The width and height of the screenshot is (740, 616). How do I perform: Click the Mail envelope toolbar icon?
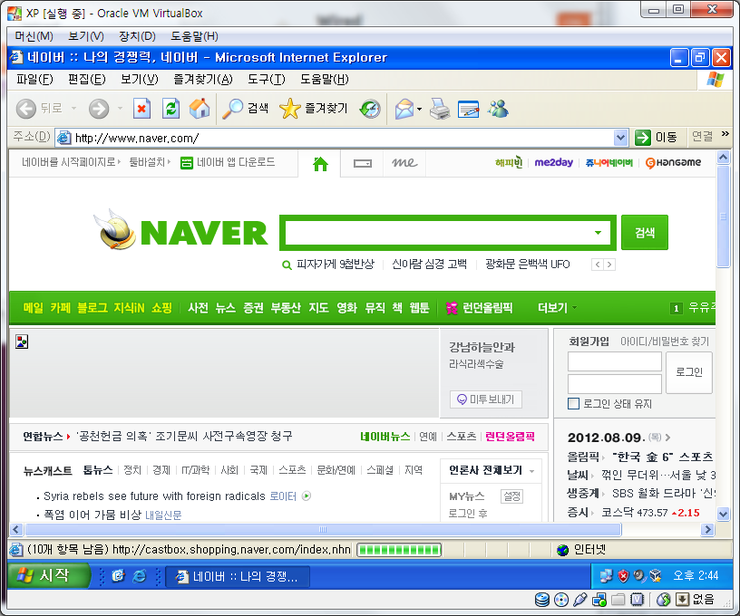point(404,109)
